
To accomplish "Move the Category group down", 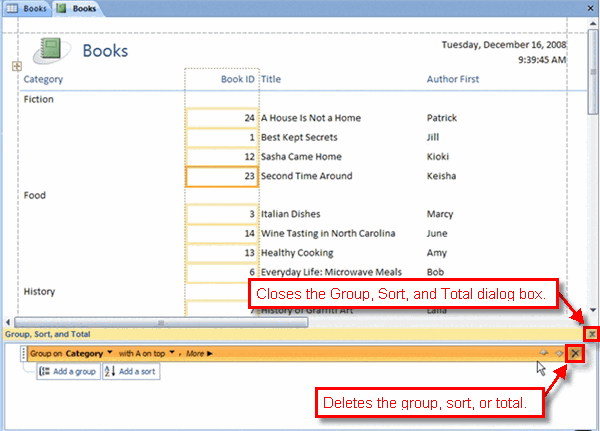I will (559, 353).
